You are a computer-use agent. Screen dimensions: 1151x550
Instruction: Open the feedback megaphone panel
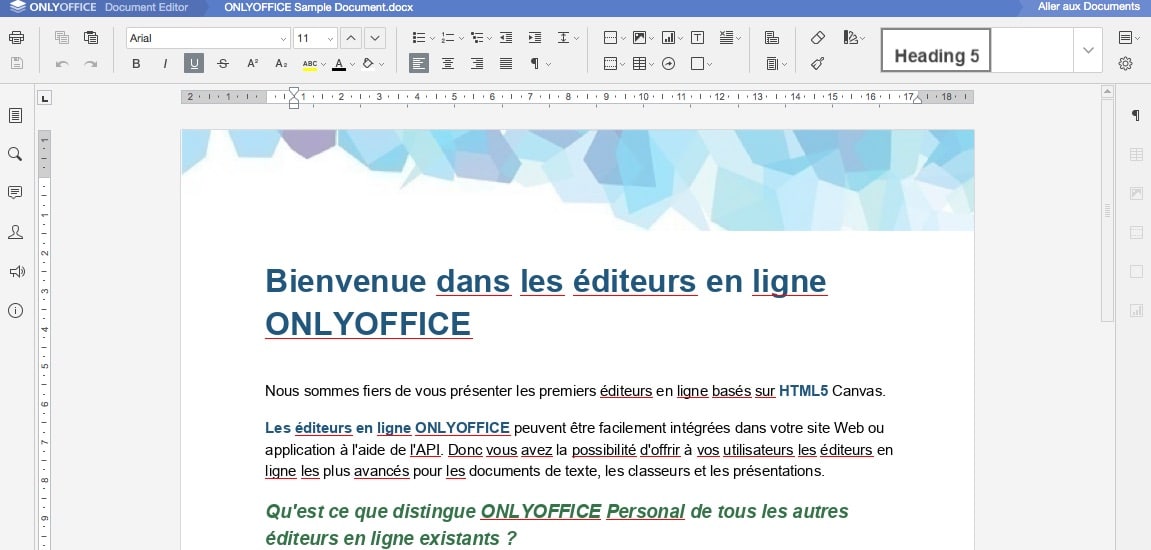point(15,272)
